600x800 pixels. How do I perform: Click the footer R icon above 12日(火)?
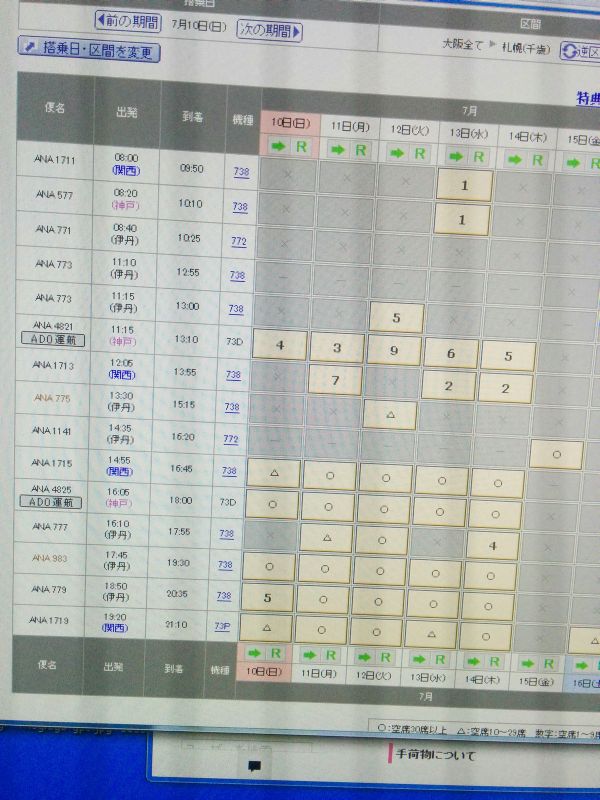386,657
